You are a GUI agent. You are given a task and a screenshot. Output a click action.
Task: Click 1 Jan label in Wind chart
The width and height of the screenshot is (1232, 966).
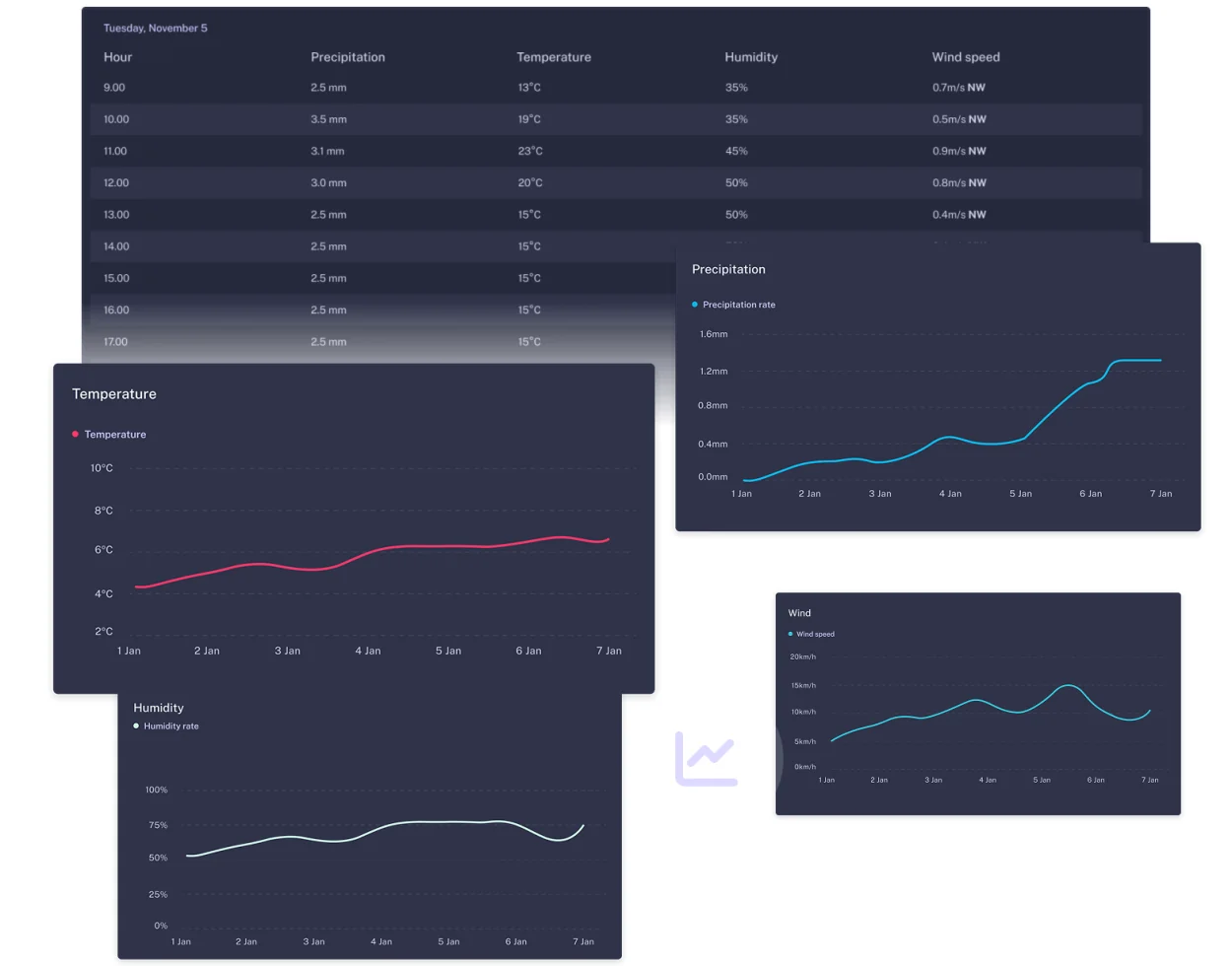(826, 780)
